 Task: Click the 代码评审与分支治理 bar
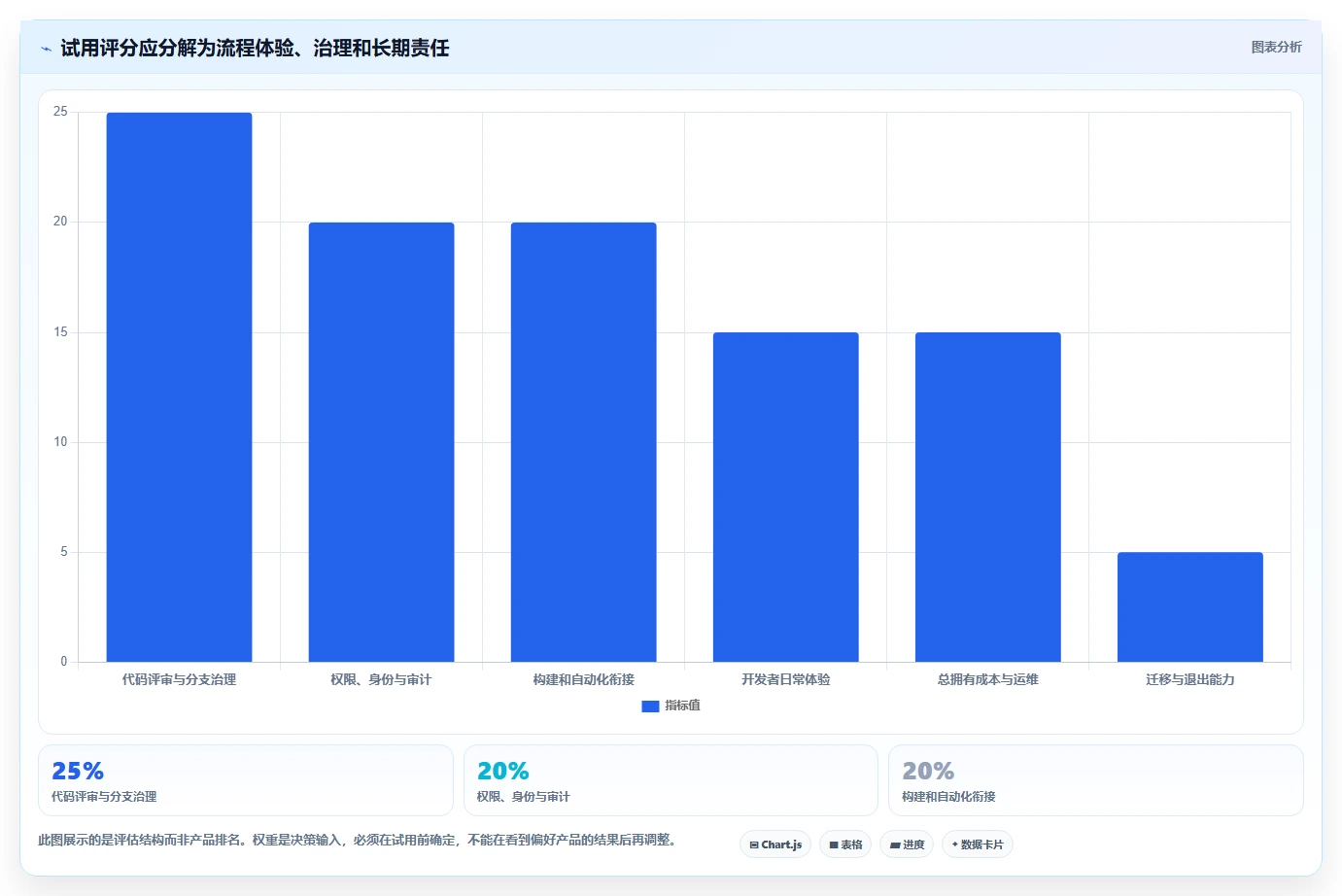tap(179, 387)
